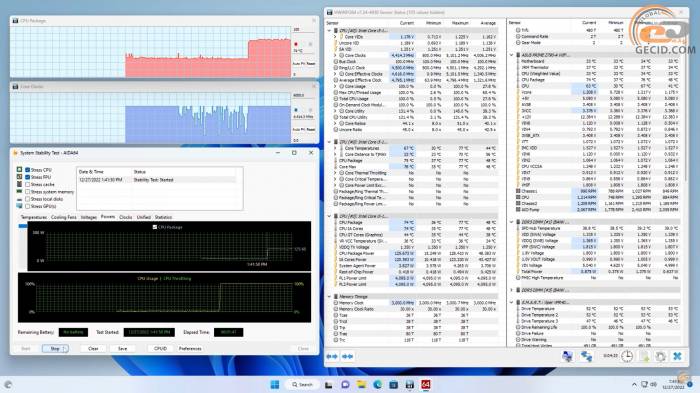Click HWiNFO expand columns arrows icon
700x393 pixels.
(332, 356)
